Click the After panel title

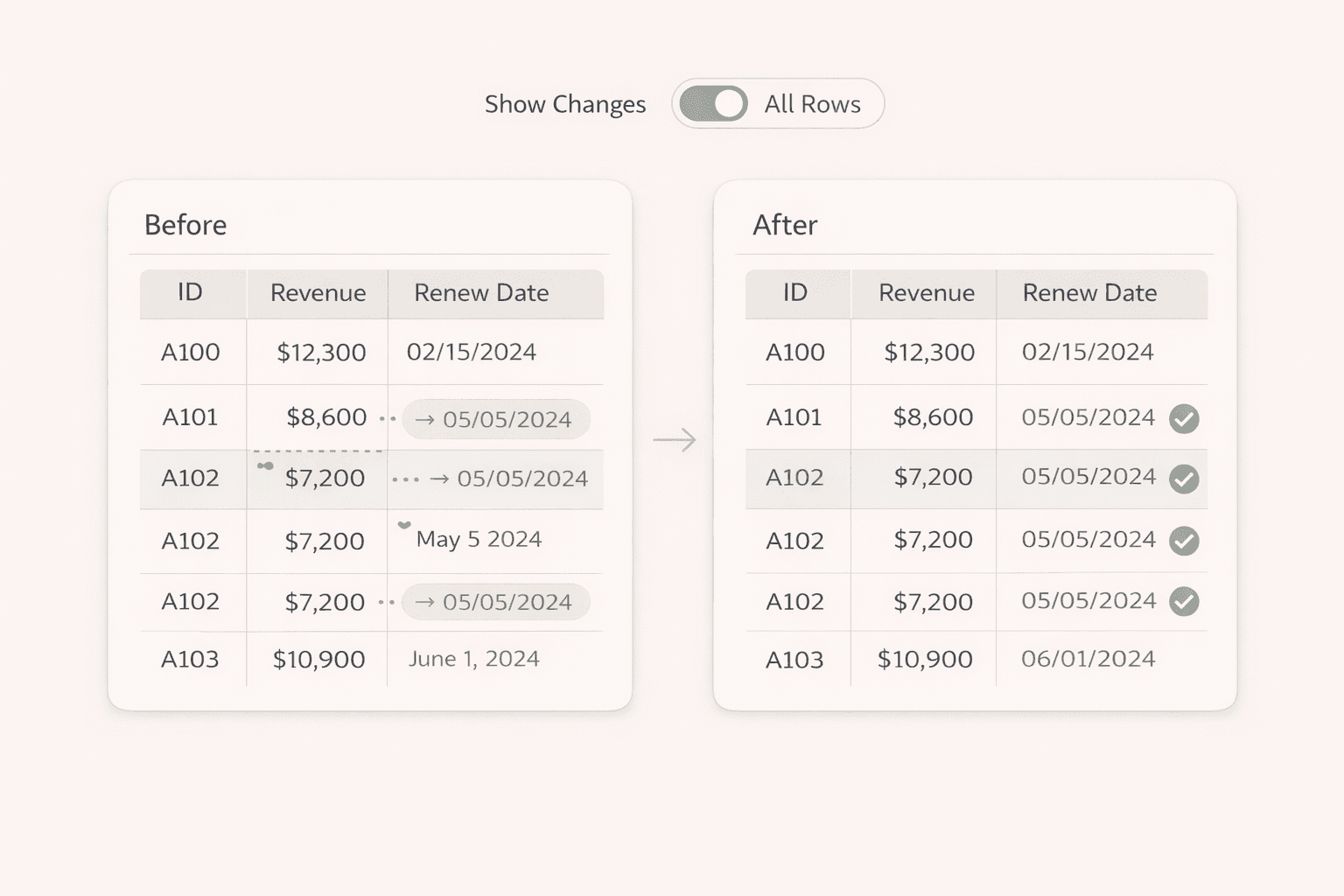coord(785,225)
